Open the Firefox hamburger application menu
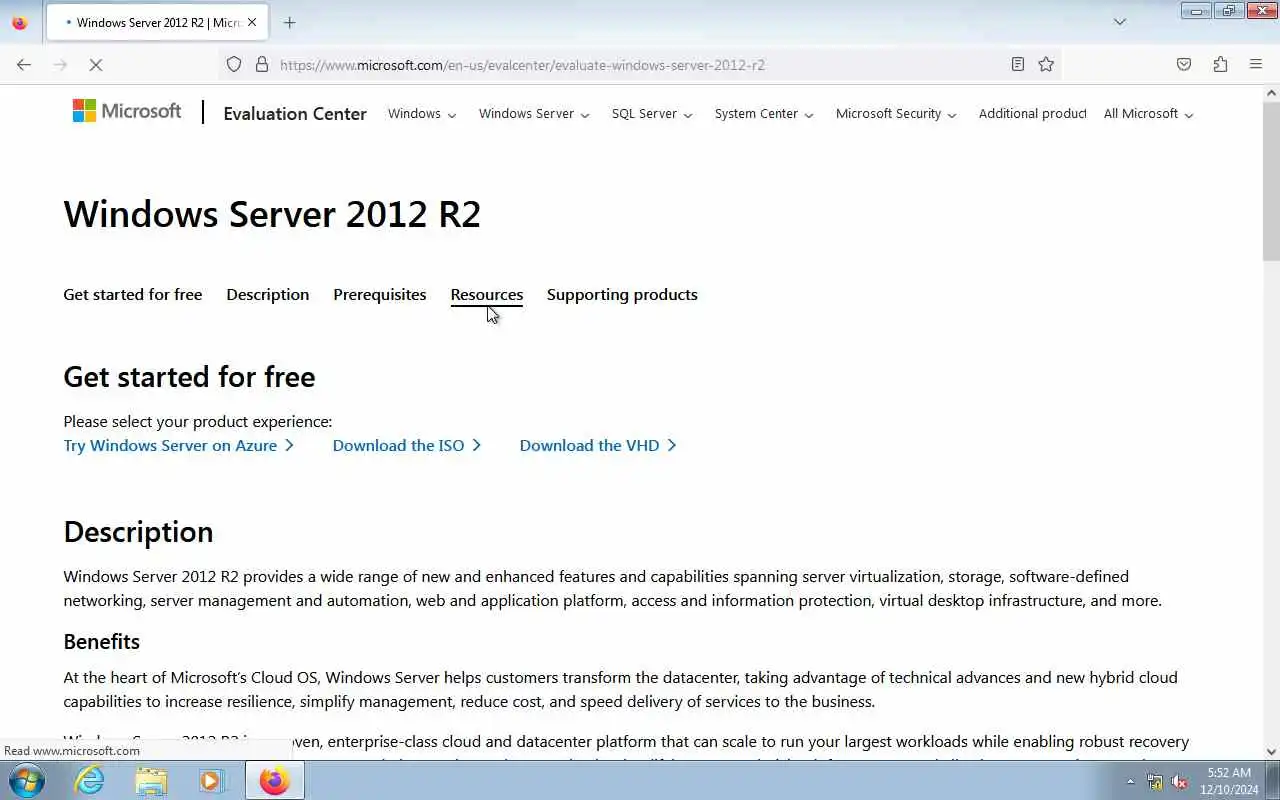Viewport: 1280px width, 800px height. [x=1256, y=64]
